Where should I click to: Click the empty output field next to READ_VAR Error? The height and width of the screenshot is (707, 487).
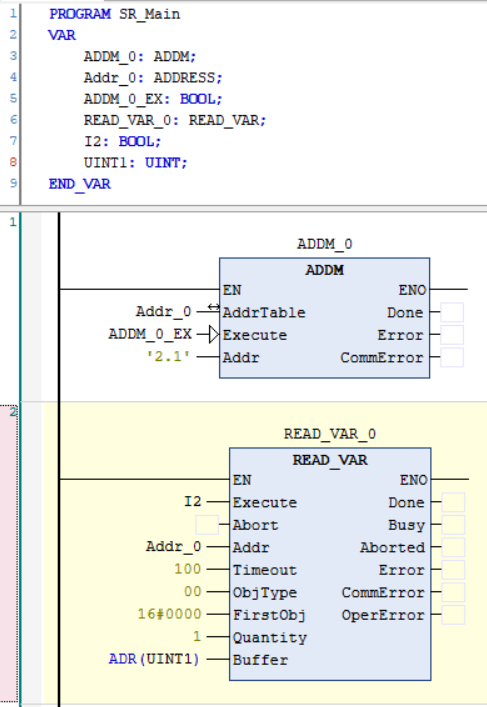click(x=453, y=570)
